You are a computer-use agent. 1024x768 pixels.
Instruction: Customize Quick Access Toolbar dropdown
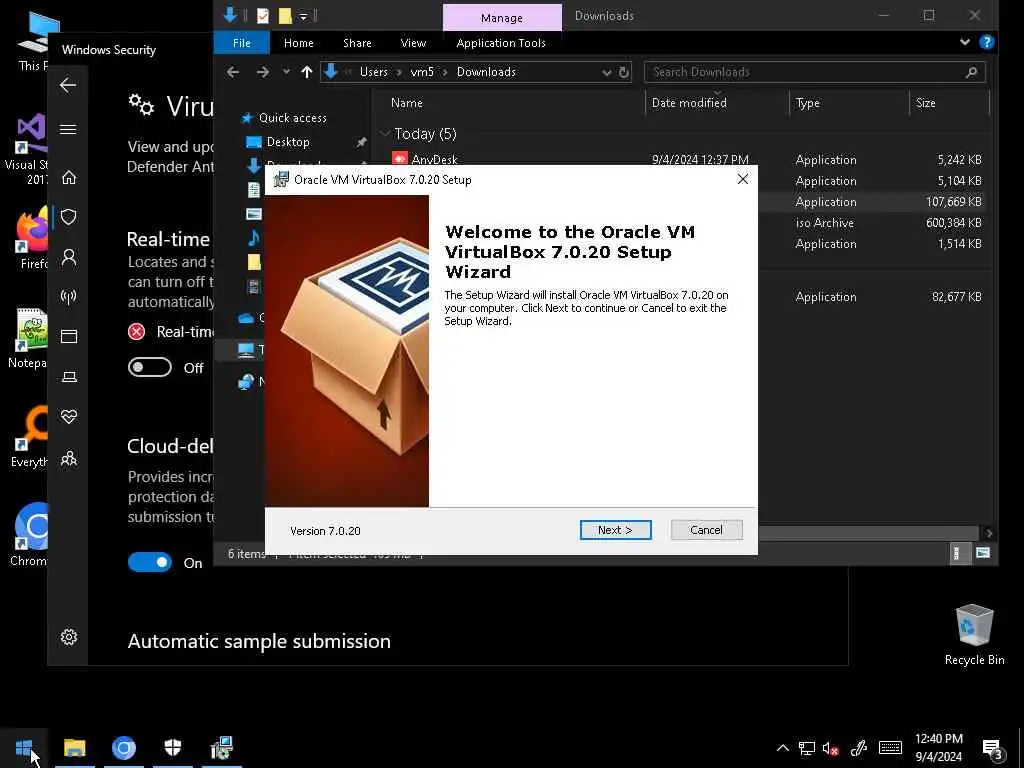pos(303,16)
